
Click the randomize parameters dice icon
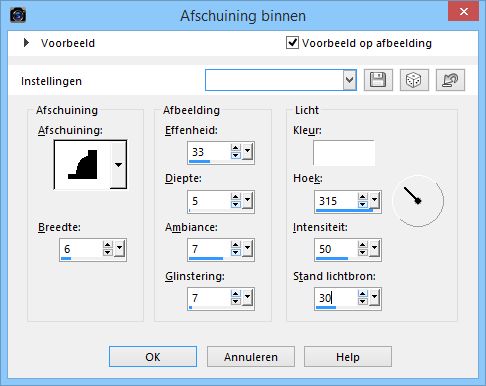tap(414, 80)
